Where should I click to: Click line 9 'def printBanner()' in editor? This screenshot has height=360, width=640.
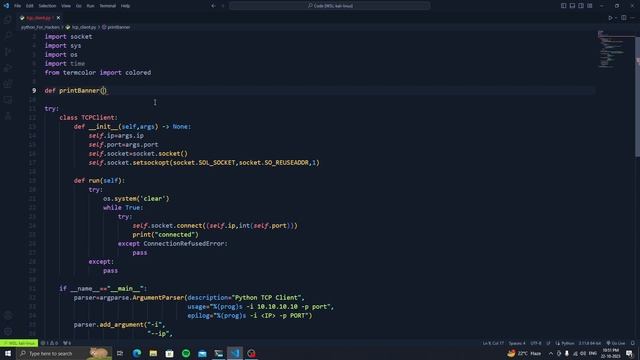point(76,91)
